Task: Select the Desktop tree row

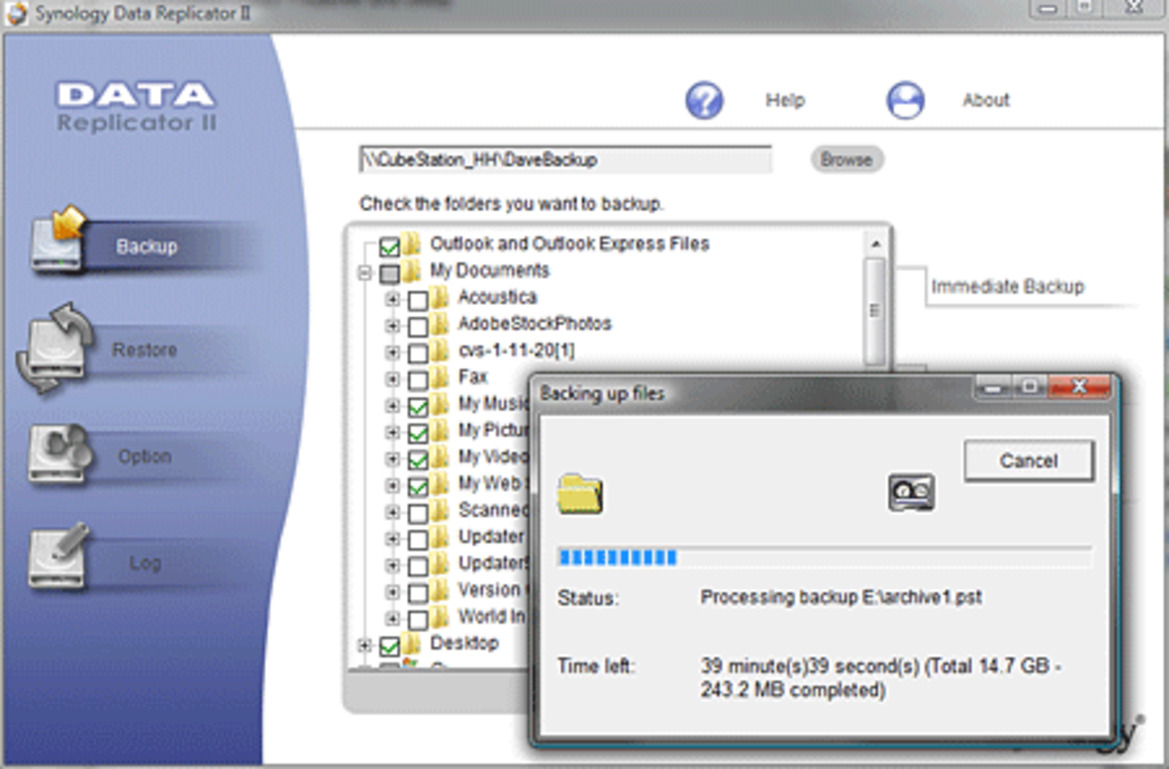Action: (464, 643)
